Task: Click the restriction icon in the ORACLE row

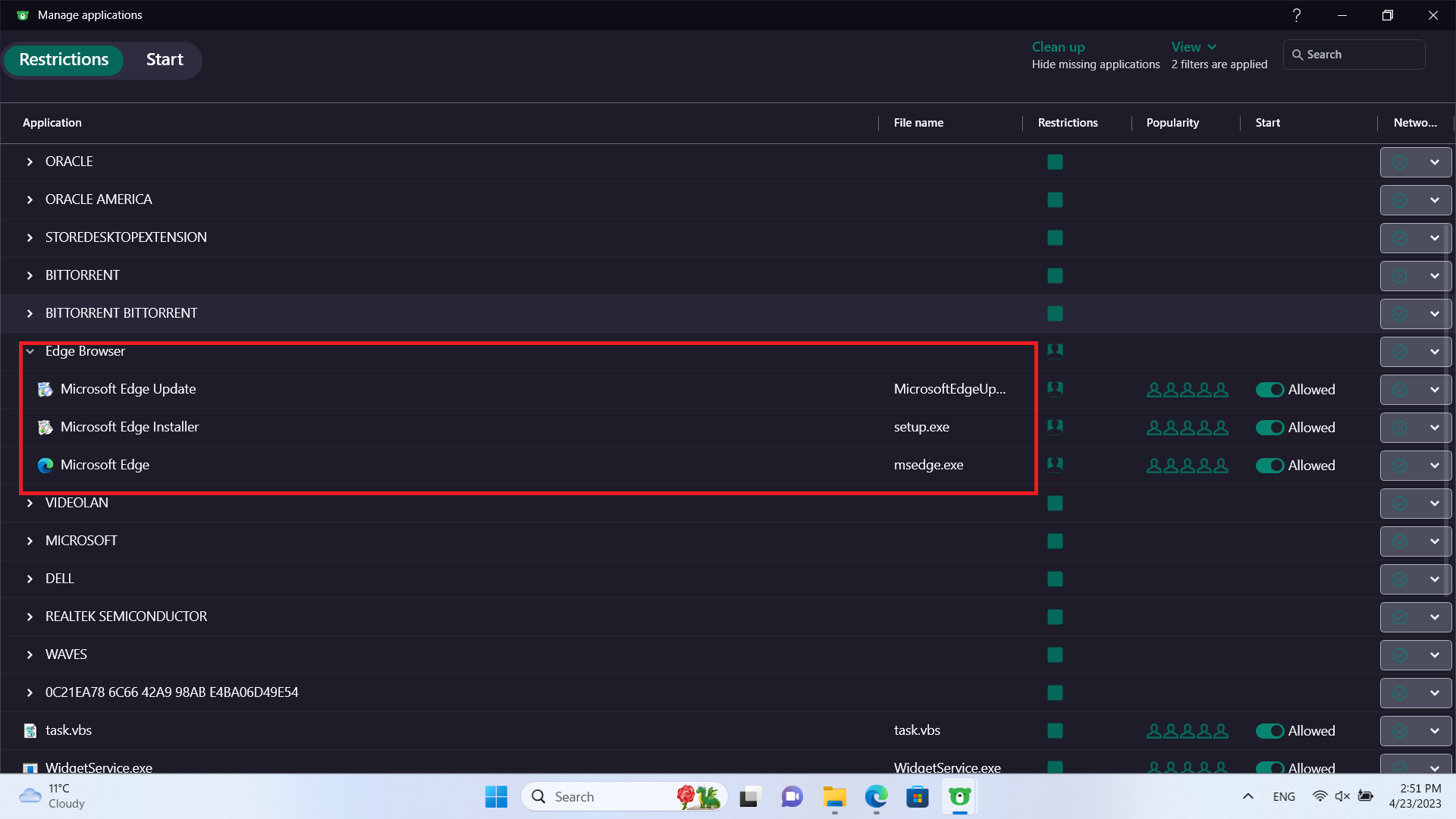Action: (x=1055, y=162)
